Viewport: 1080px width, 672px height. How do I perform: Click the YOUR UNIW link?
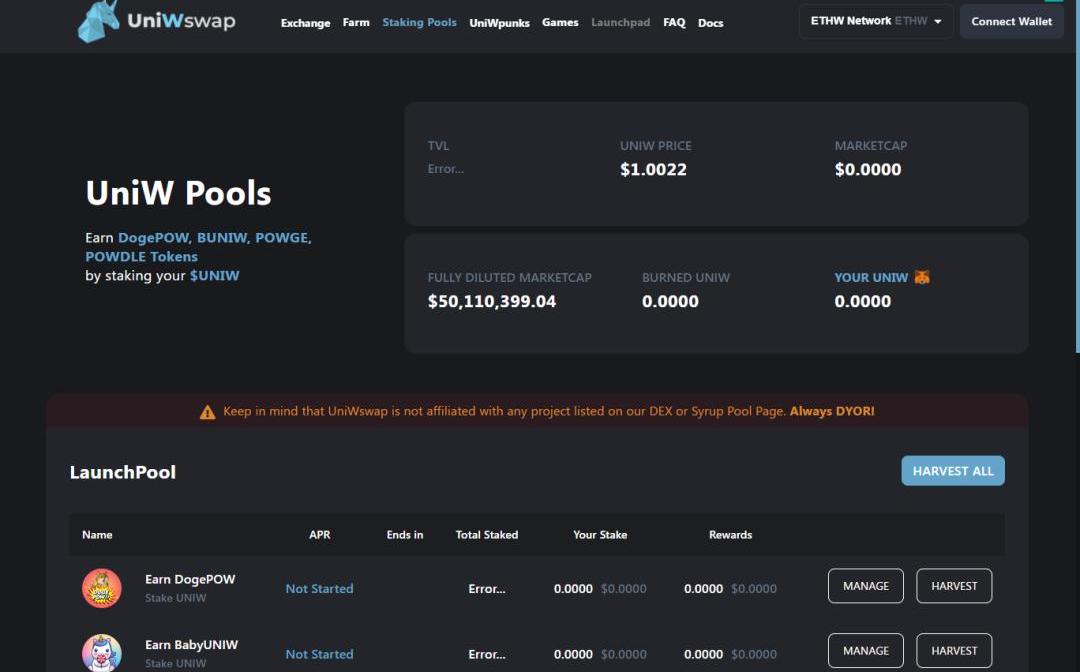click(x=871, y=277)
